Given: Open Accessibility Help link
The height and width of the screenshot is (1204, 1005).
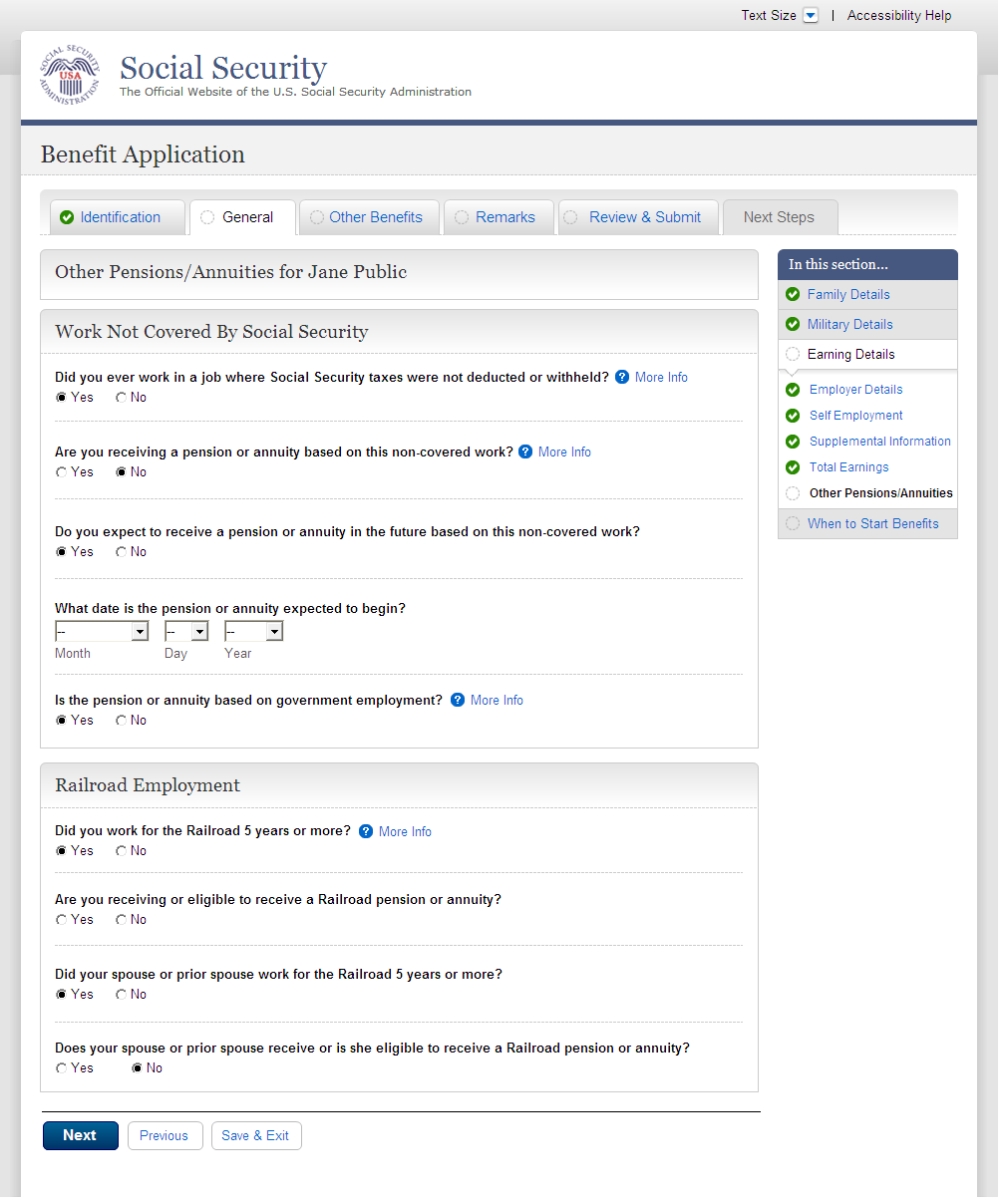Looking at the screenshot, I should point(898,15).
